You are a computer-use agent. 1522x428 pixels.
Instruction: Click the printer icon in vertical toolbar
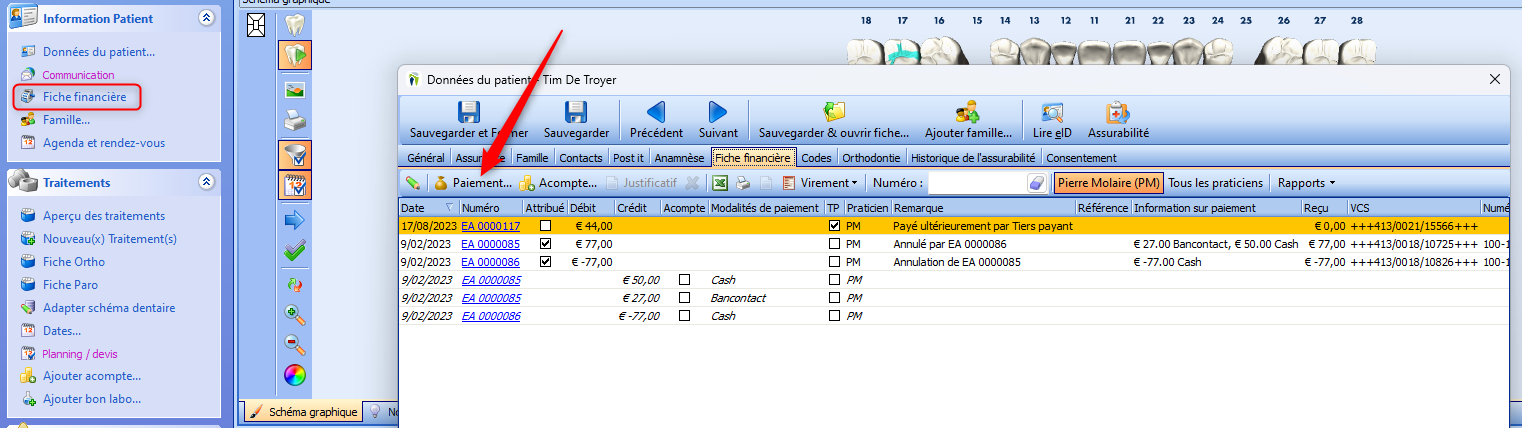[x=295, y=121]
